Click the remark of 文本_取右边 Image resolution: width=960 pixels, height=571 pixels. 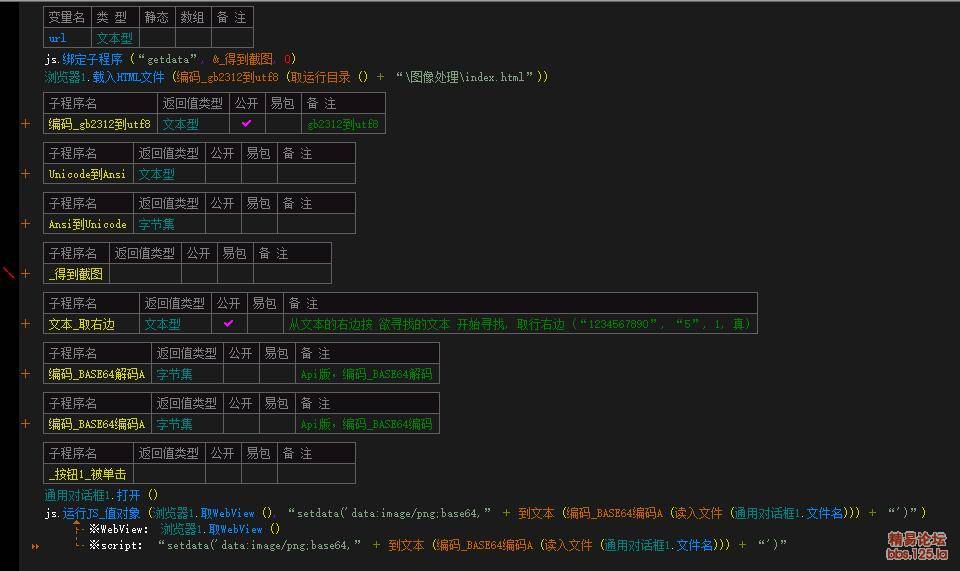519,324
